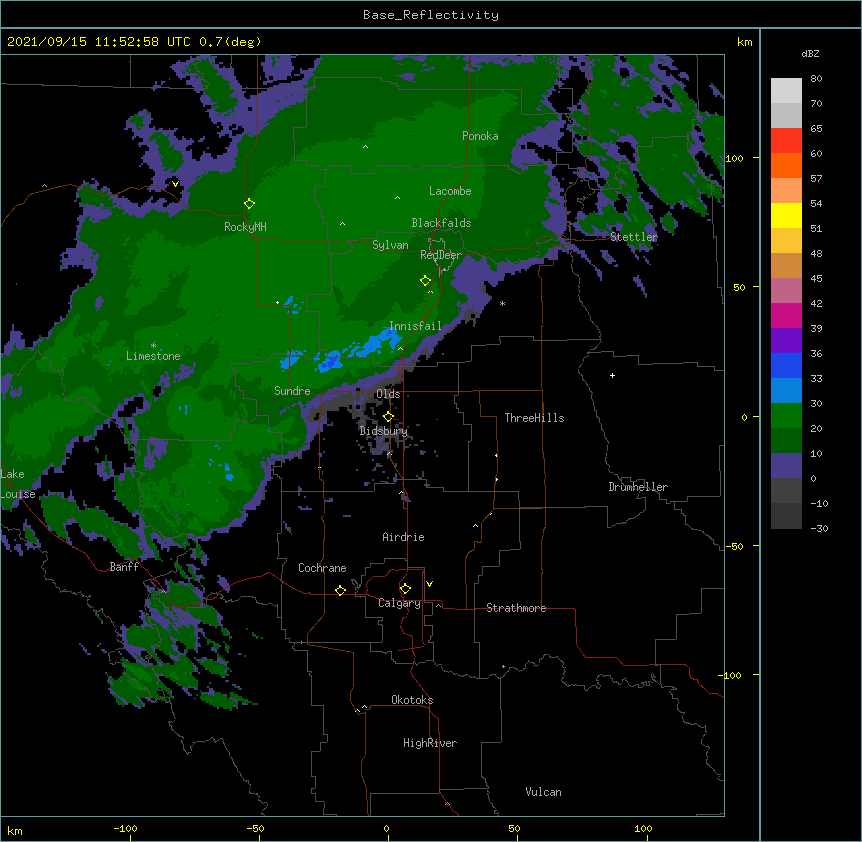Click the Cochrane town label
This screenshot has height=842, width=862.
click(322, 568)
